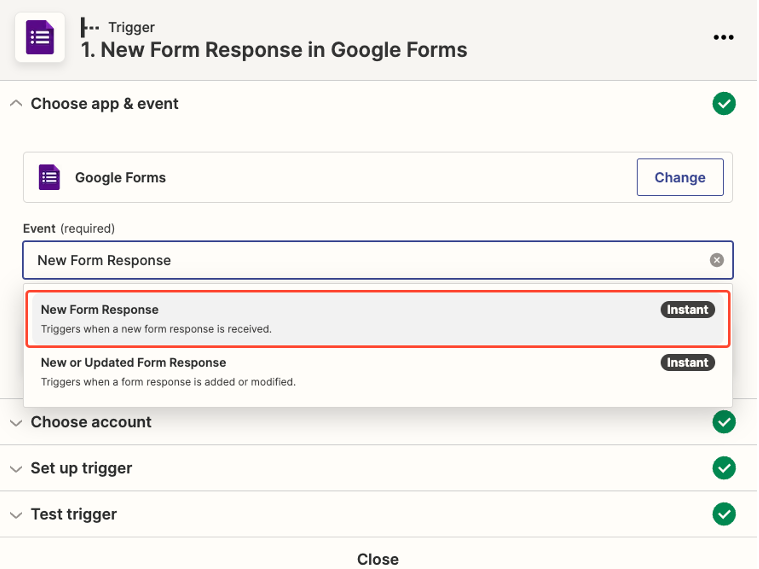The image size is (759, 569).
Task: Click the green checkmark beside Set up trigger
Action: [724, 468]
